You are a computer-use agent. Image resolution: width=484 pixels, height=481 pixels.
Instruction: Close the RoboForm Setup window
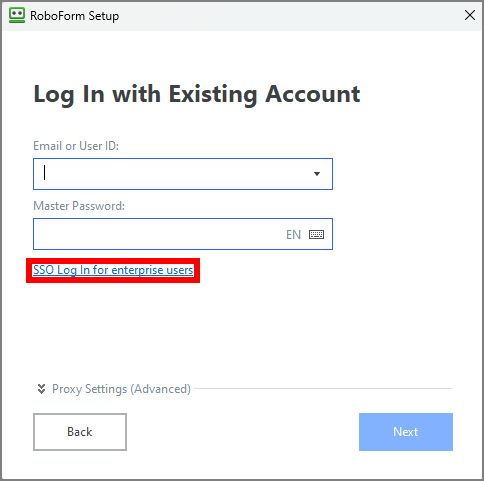click(470, 15)
